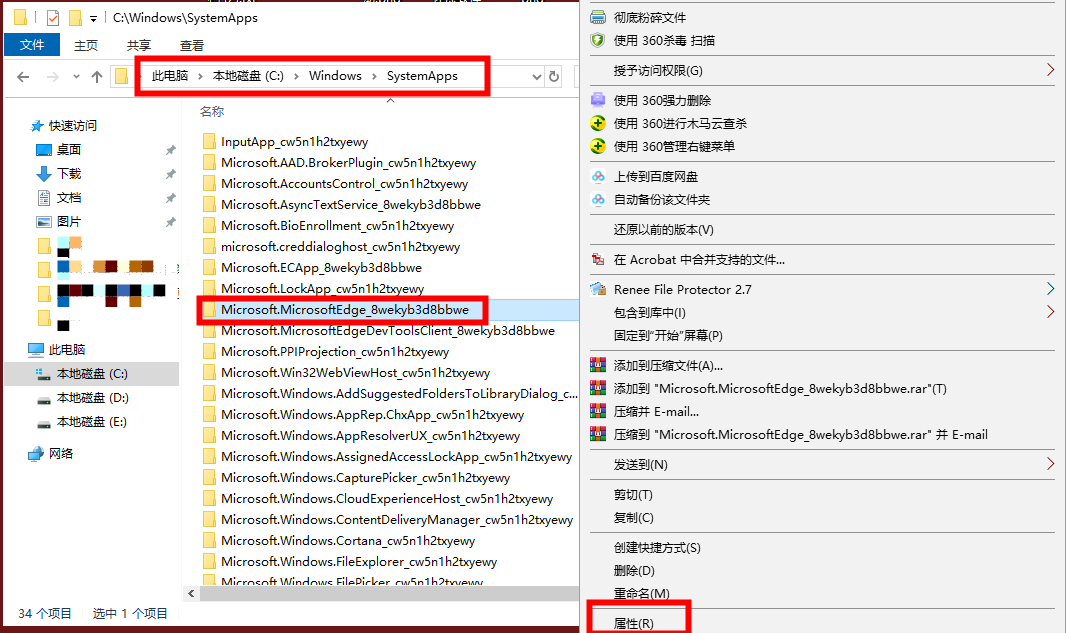This screenshot has width=1066, height=633.
Task: Select the Microsoft.Windows.Cortana folder icon
Action: [209, 541]
